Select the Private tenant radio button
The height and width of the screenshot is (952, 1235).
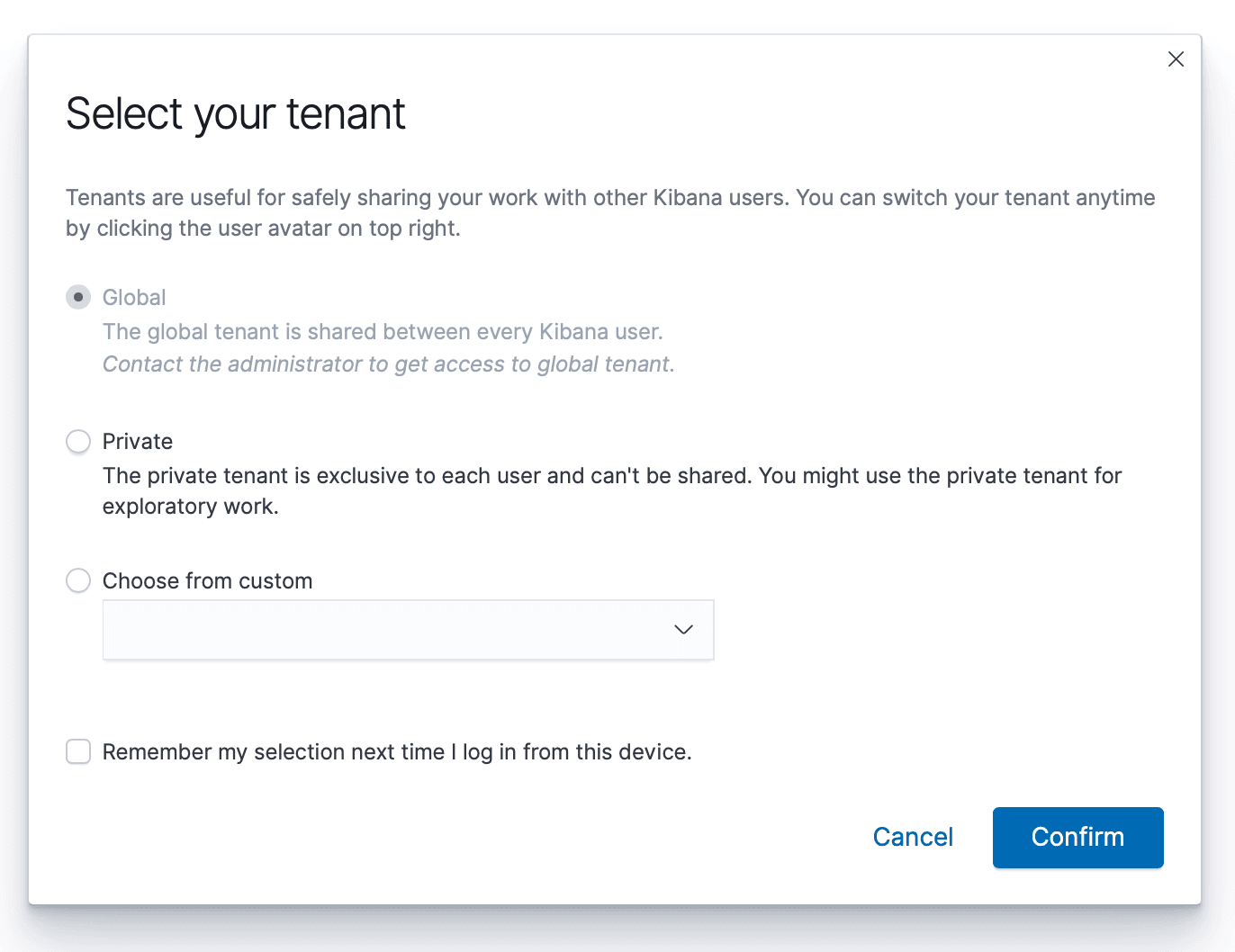[x=78, y=441]
